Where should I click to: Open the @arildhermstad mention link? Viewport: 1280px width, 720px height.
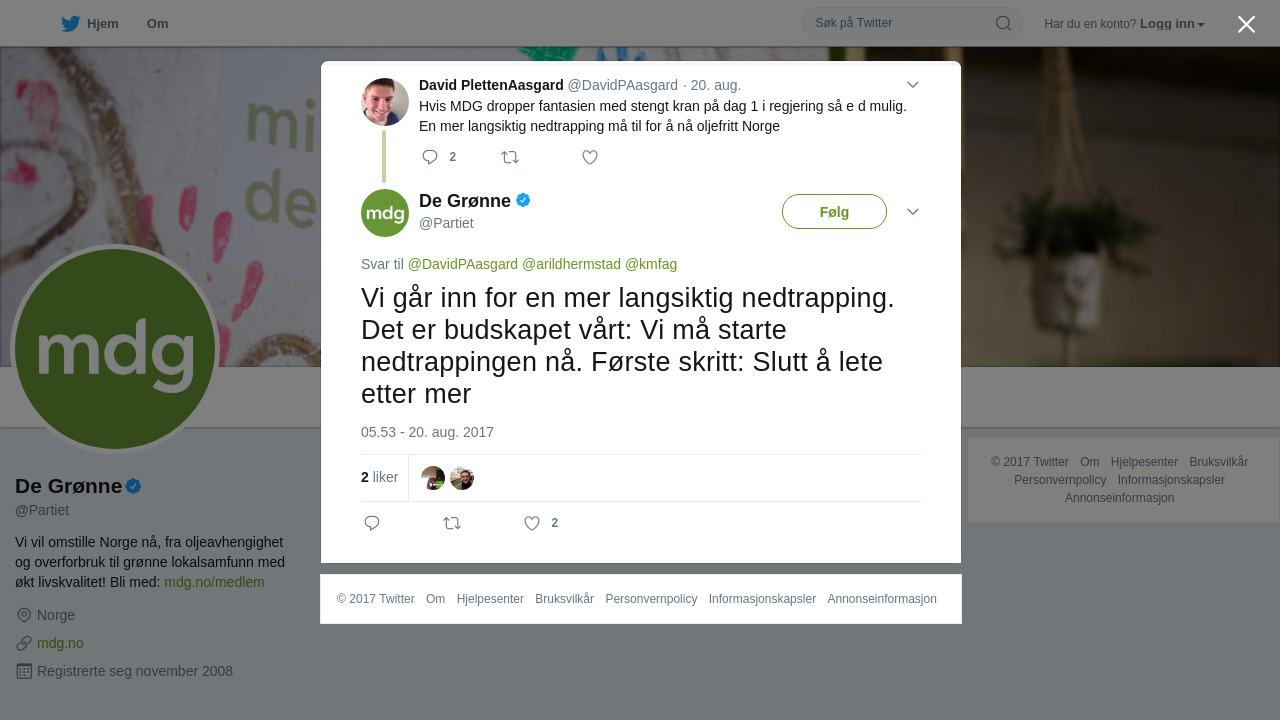pyautogui.click(x=572, y=264)
